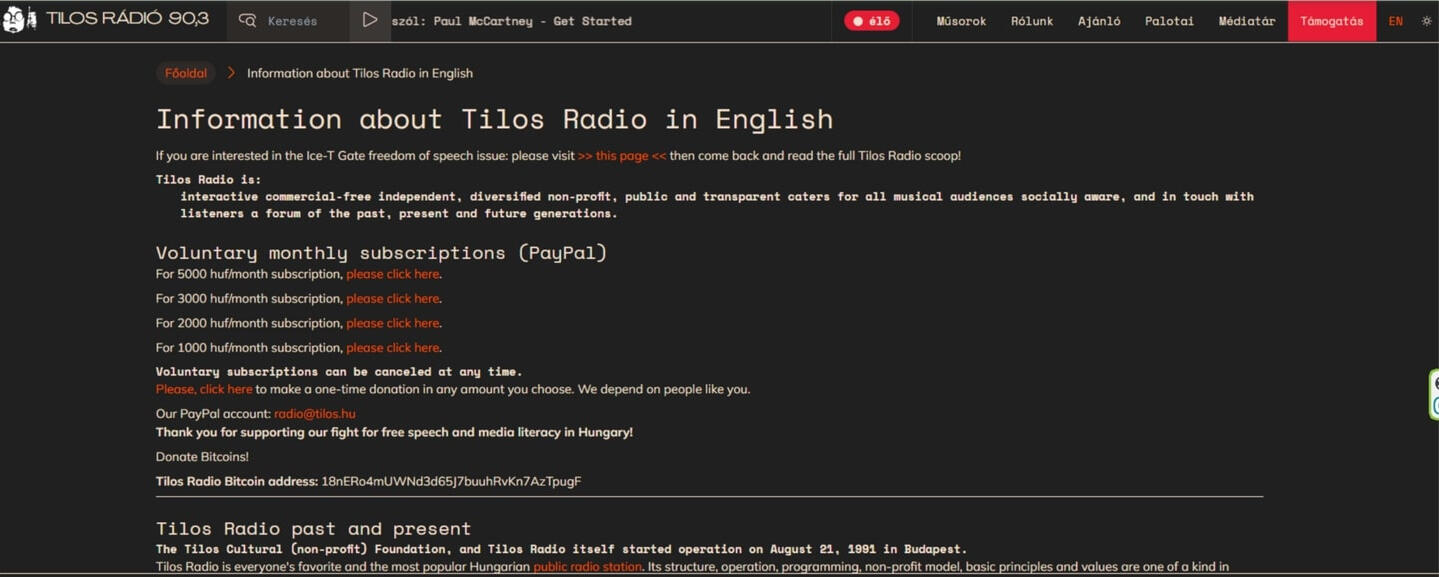Screen dimensions: 1439x577
Task: Click the Palotai navigation item
Action: [1168, 20]
